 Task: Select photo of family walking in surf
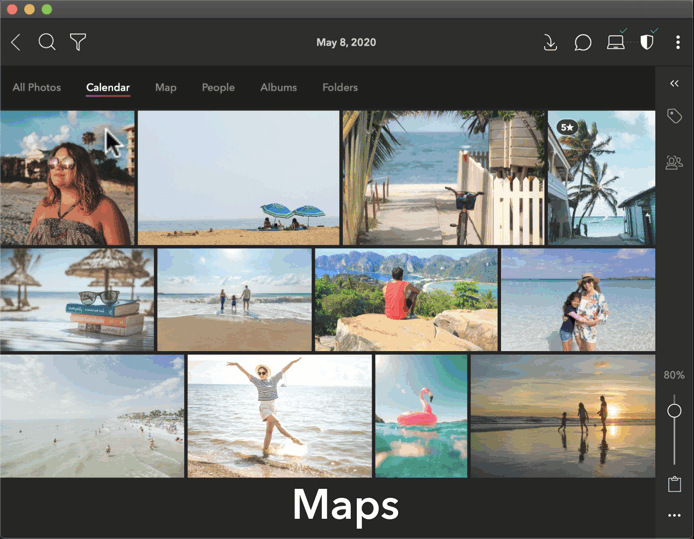click(235, 300)
